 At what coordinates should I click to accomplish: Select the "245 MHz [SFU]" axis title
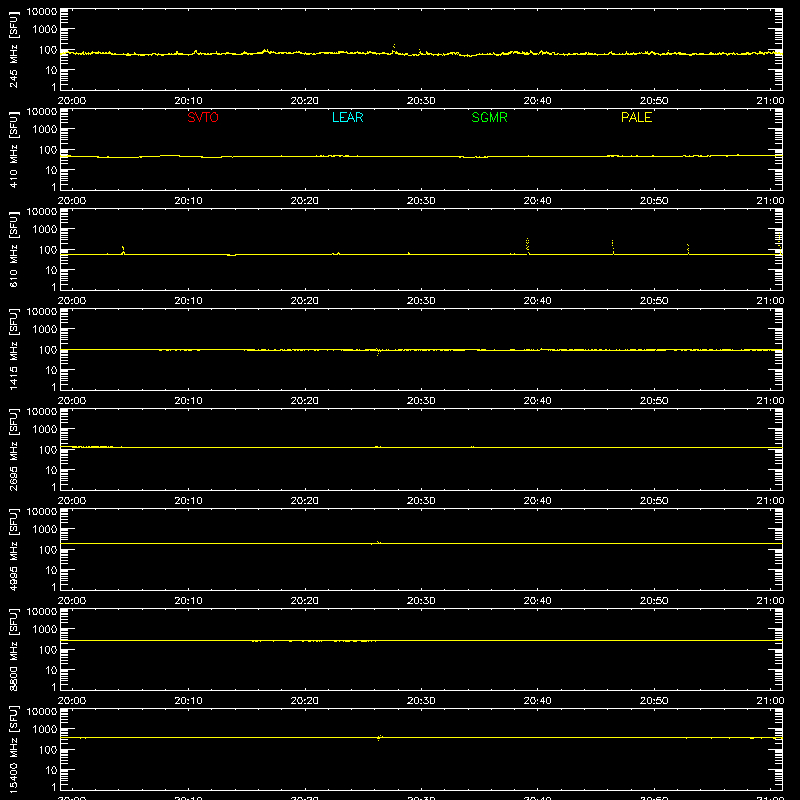pyautogui.click(x=14, y=49)
